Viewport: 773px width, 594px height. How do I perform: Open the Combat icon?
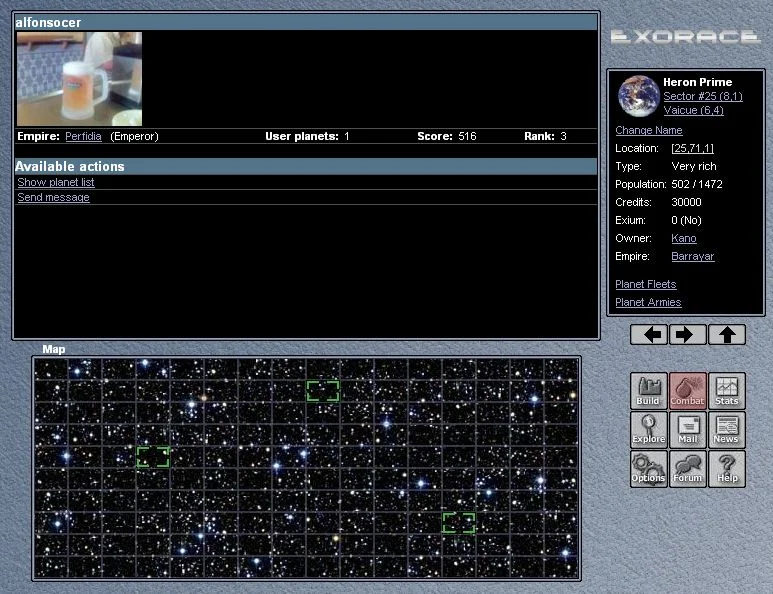tap(687, 390)
